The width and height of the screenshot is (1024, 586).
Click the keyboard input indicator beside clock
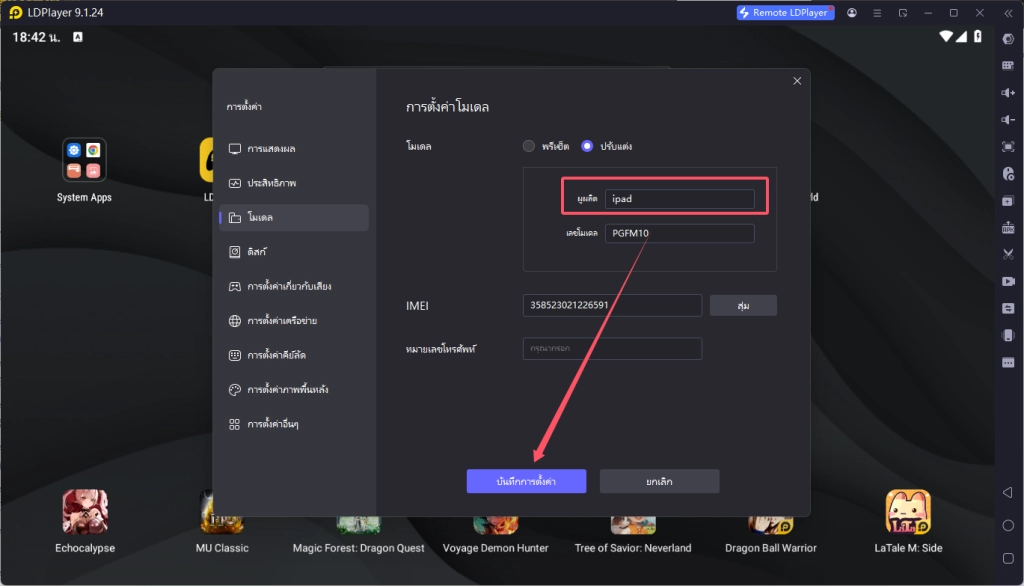(78, 37)
